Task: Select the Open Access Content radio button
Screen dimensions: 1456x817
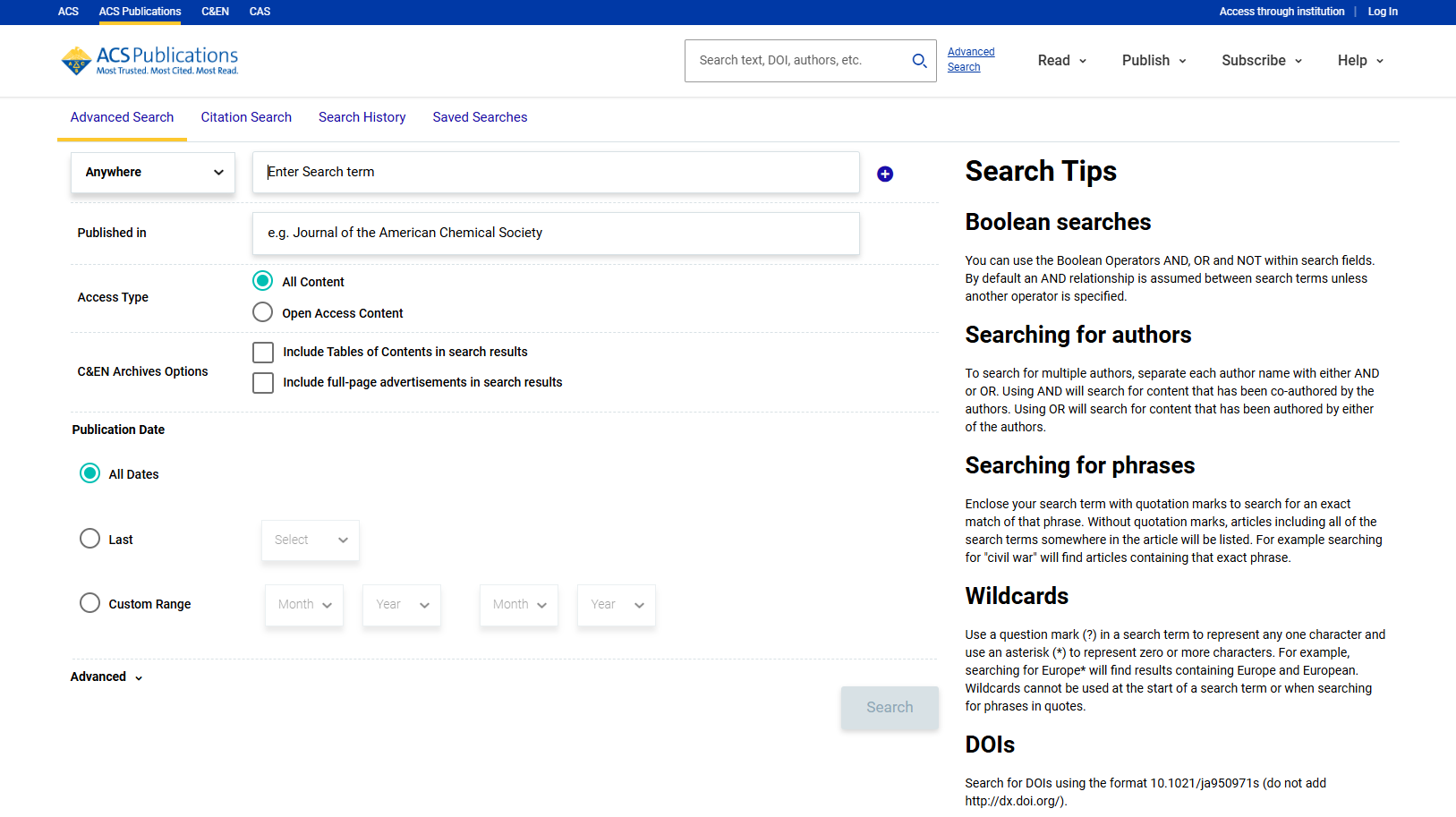Action: pos(262,312)
